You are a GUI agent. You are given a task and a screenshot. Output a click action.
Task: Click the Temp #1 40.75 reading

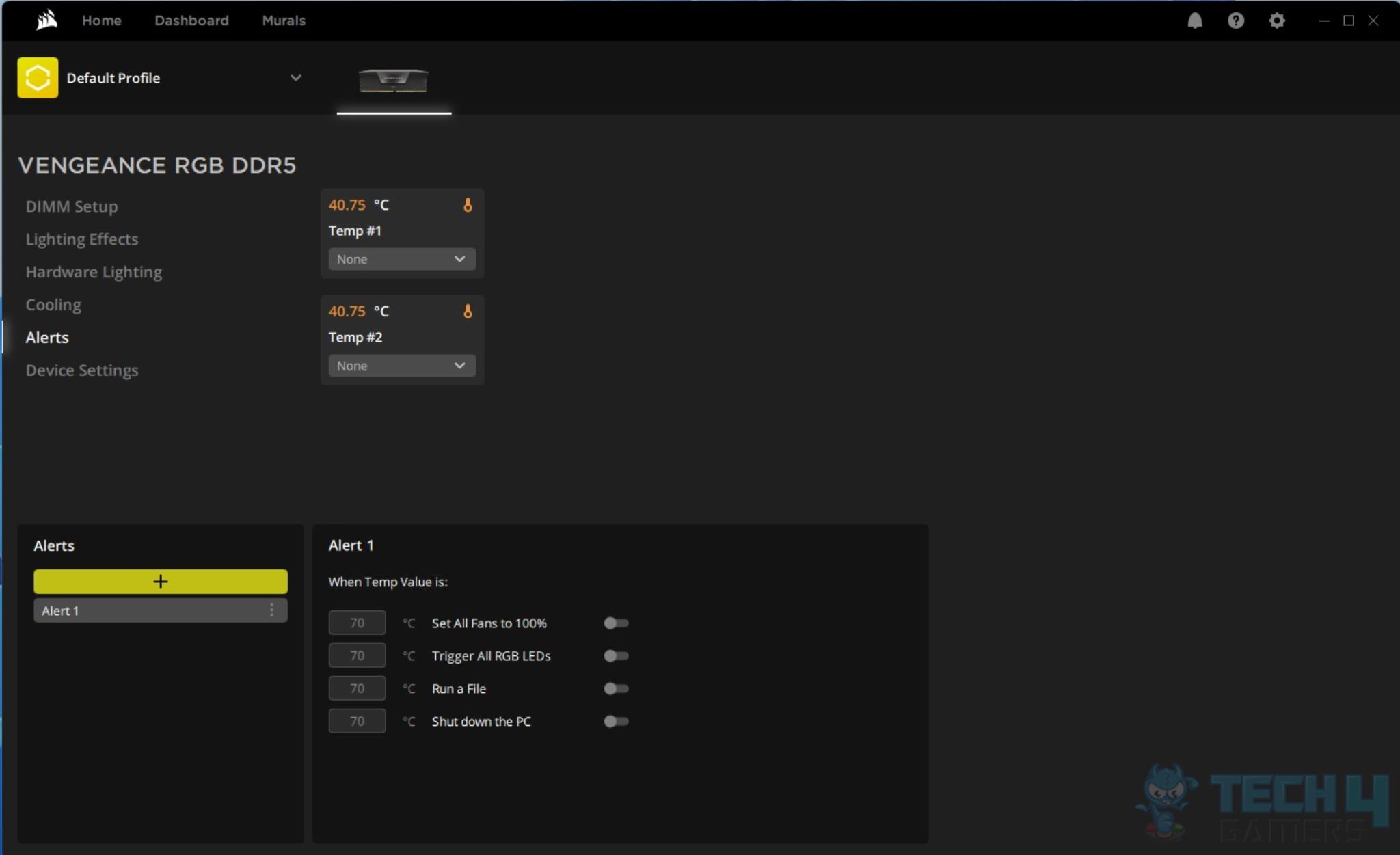(x=347, y=205)
